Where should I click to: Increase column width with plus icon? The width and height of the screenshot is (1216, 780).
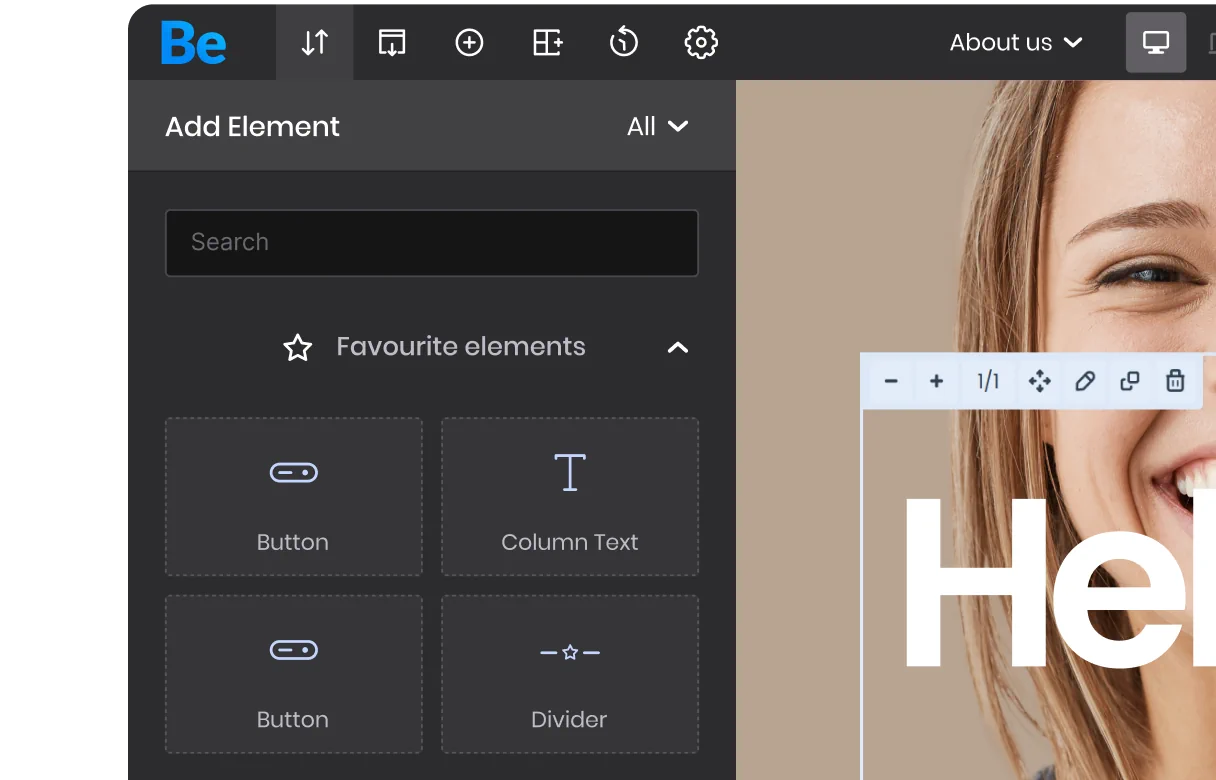[937, 381]
